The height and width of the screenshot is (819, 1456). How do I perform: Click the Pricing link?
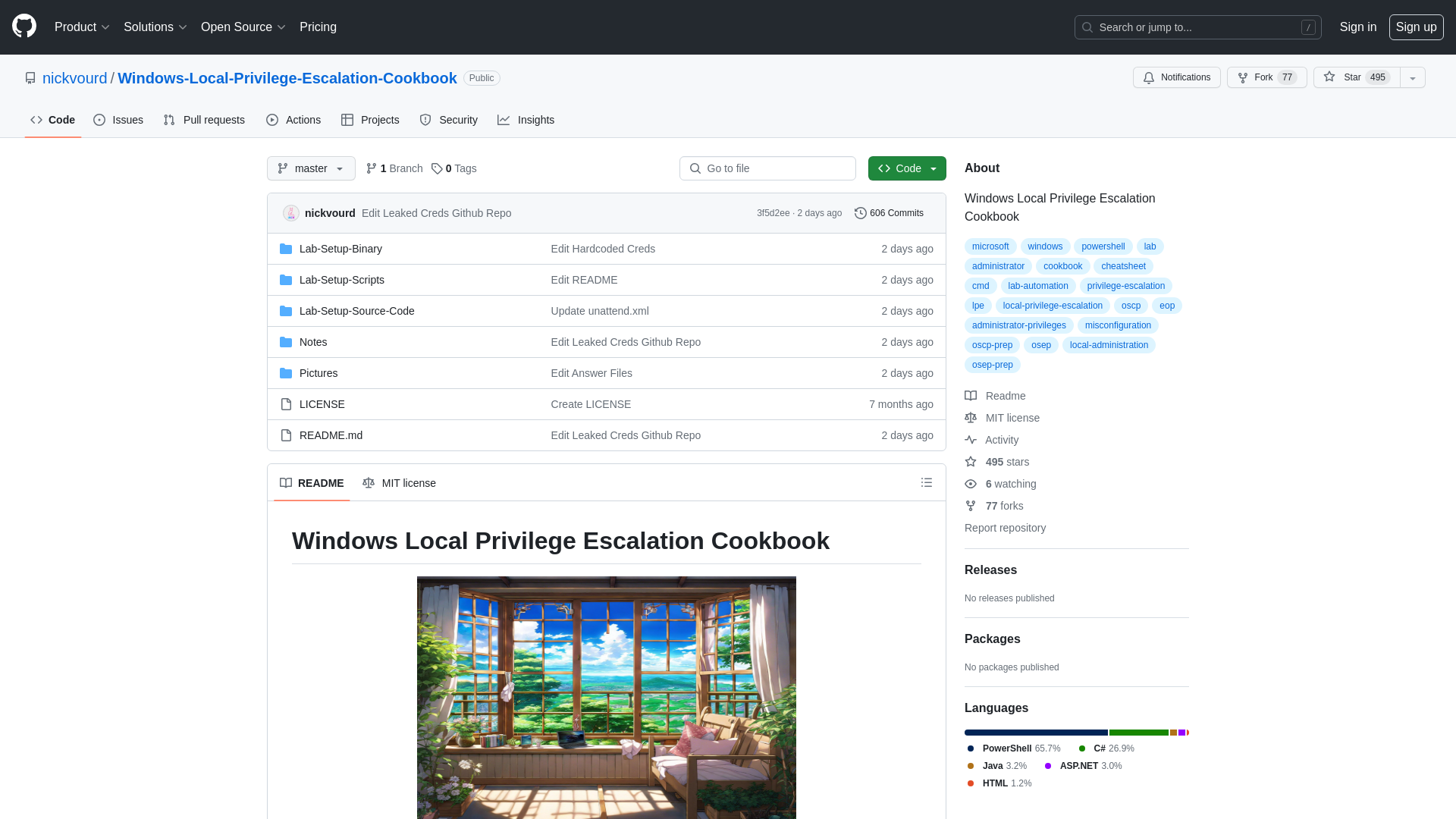(x=318, y=27)
